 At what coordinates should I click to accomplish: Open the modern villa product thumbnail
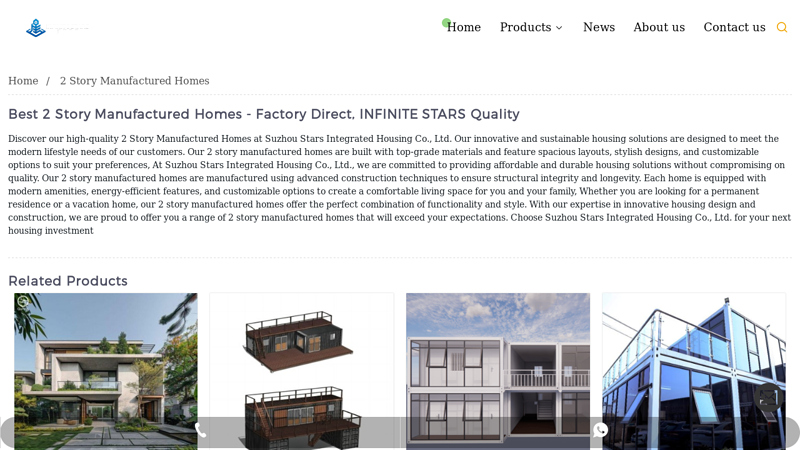point(106,371)
